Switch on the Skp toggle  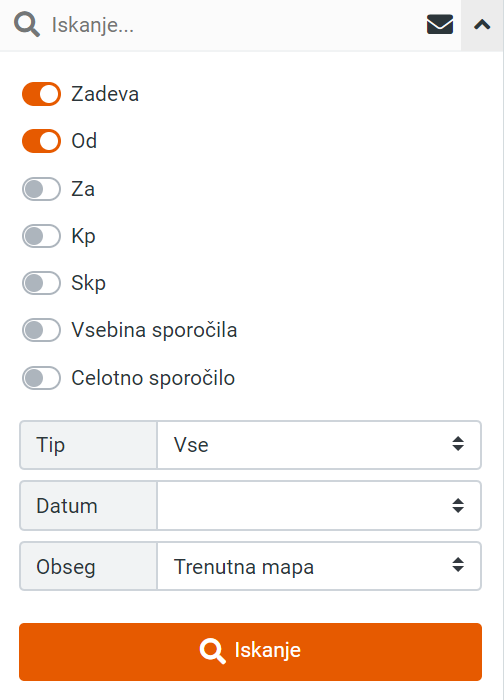coord(42,283)
